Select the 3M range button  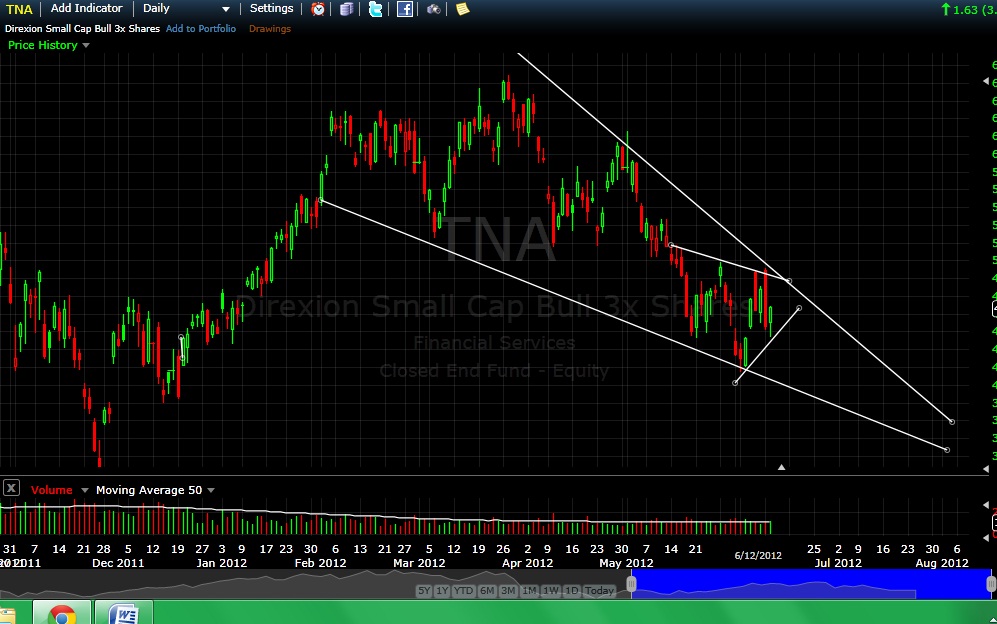click(x=508, y=591)
